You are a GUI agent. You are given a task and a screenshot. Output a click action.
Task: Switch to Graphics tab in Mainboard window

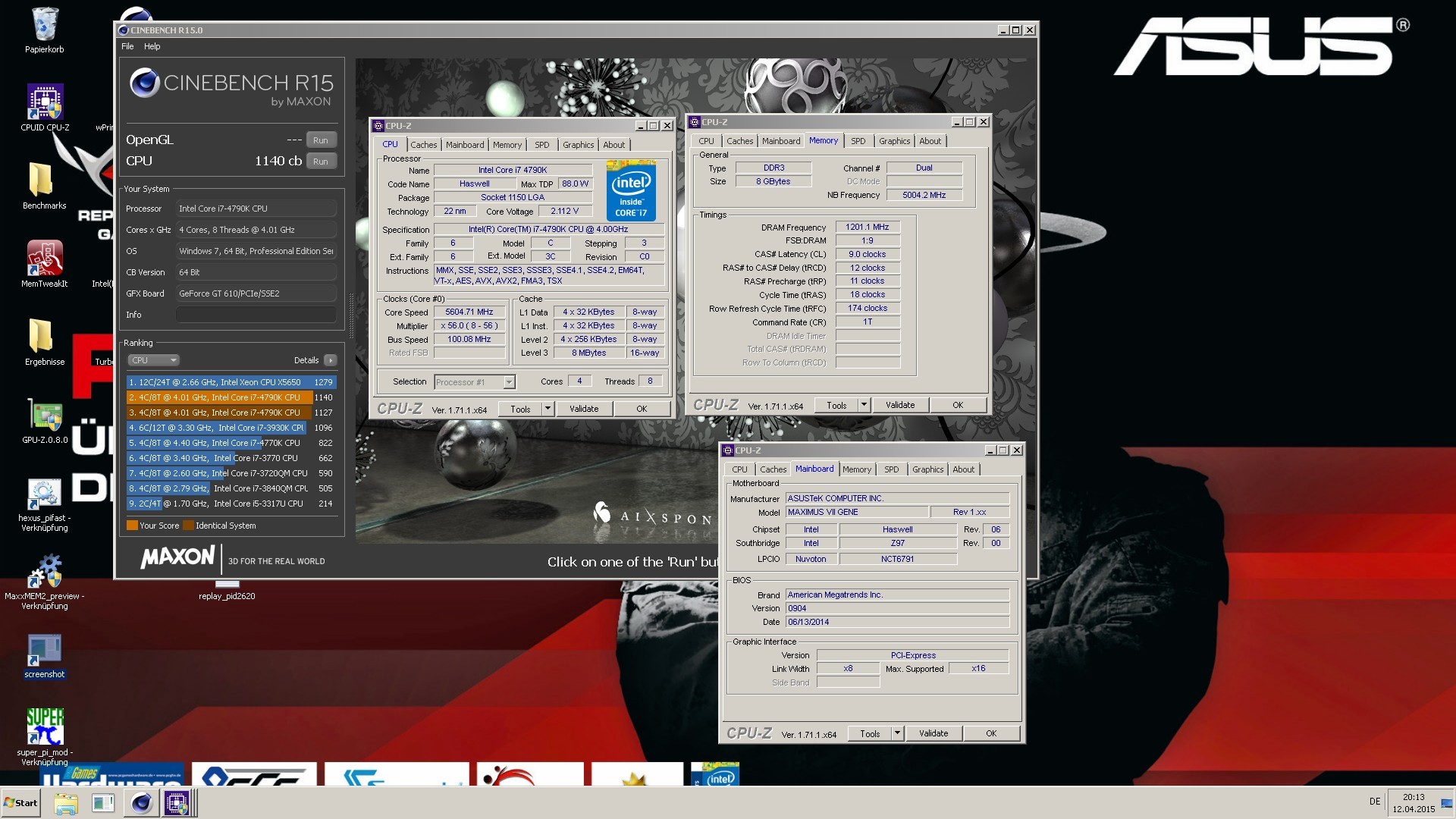[x=928, y=469]
